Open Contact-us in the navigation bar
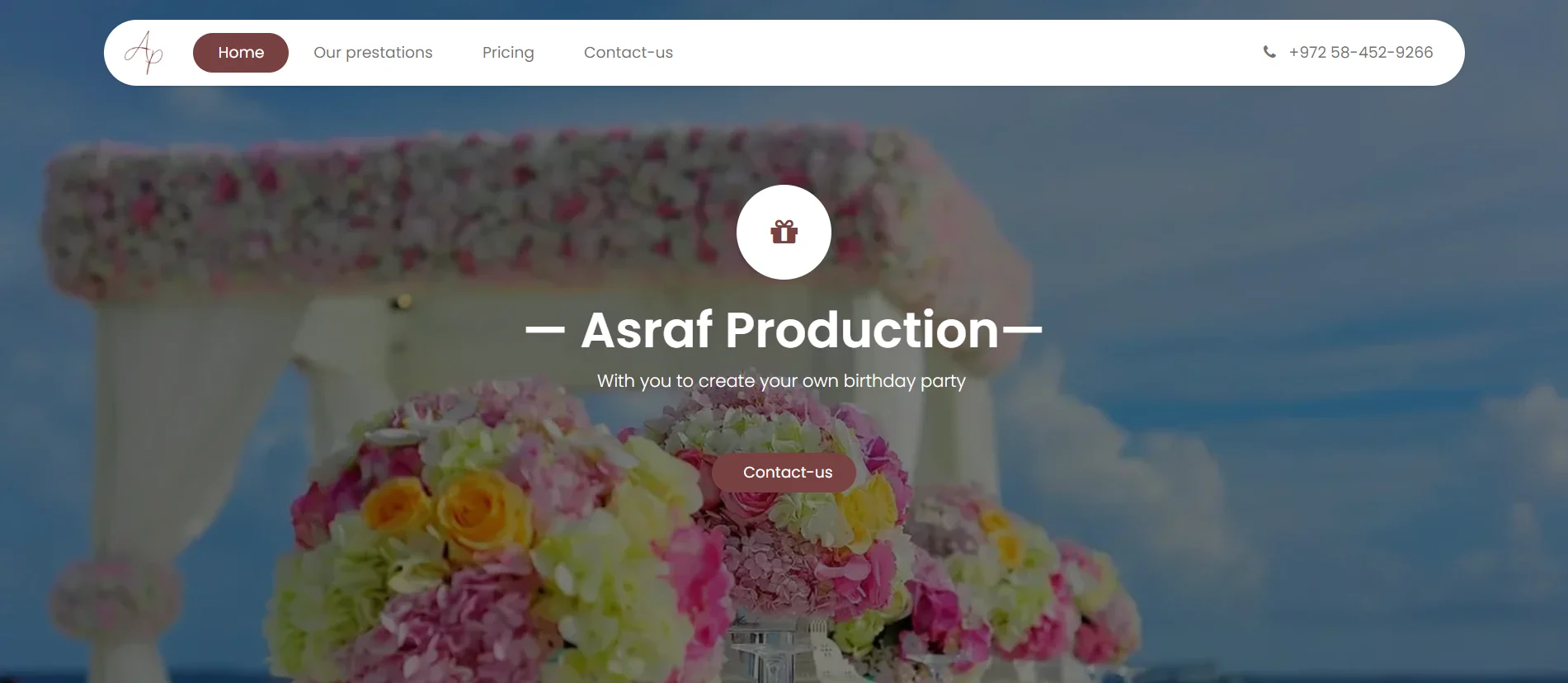The image size is (1568, 683). click(x=628, y=53)
